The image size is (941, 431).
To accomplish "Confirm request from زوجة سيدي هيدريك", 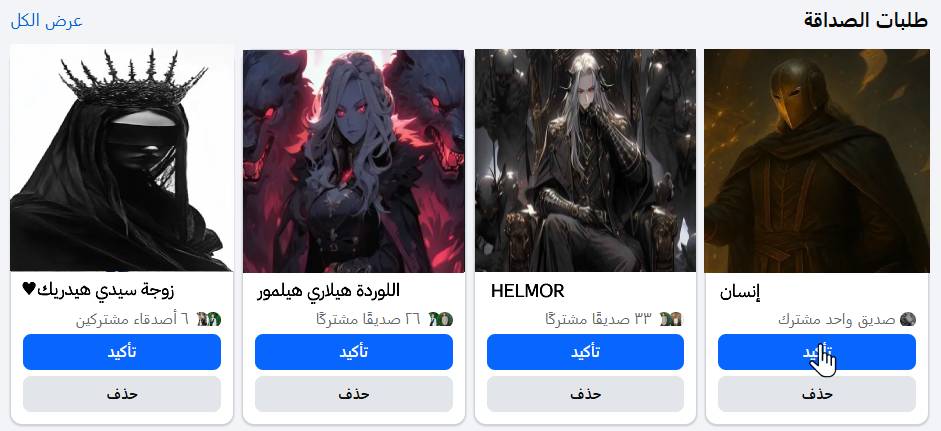I will pos(122,352).
